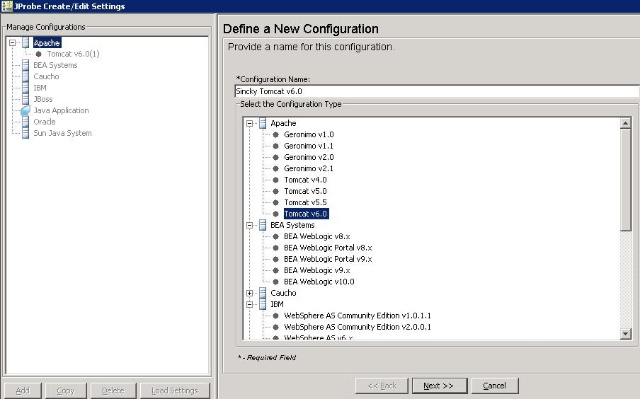Collapse the Apache node in the configuration type tree

point(250,123)
